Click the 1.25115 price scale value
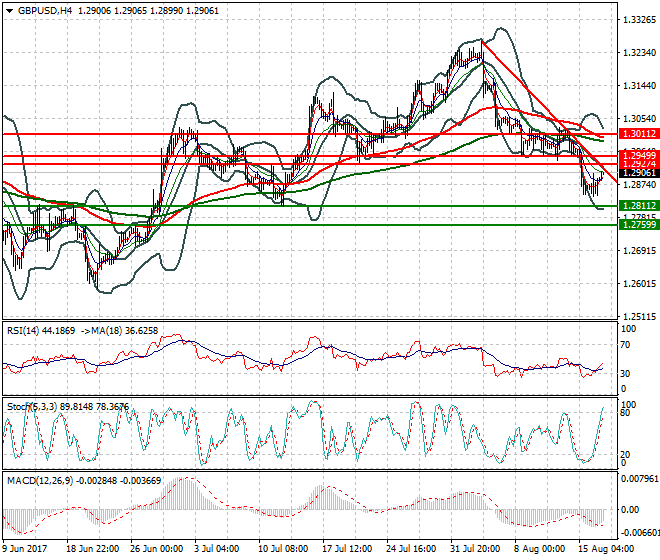 coord(639,317)
